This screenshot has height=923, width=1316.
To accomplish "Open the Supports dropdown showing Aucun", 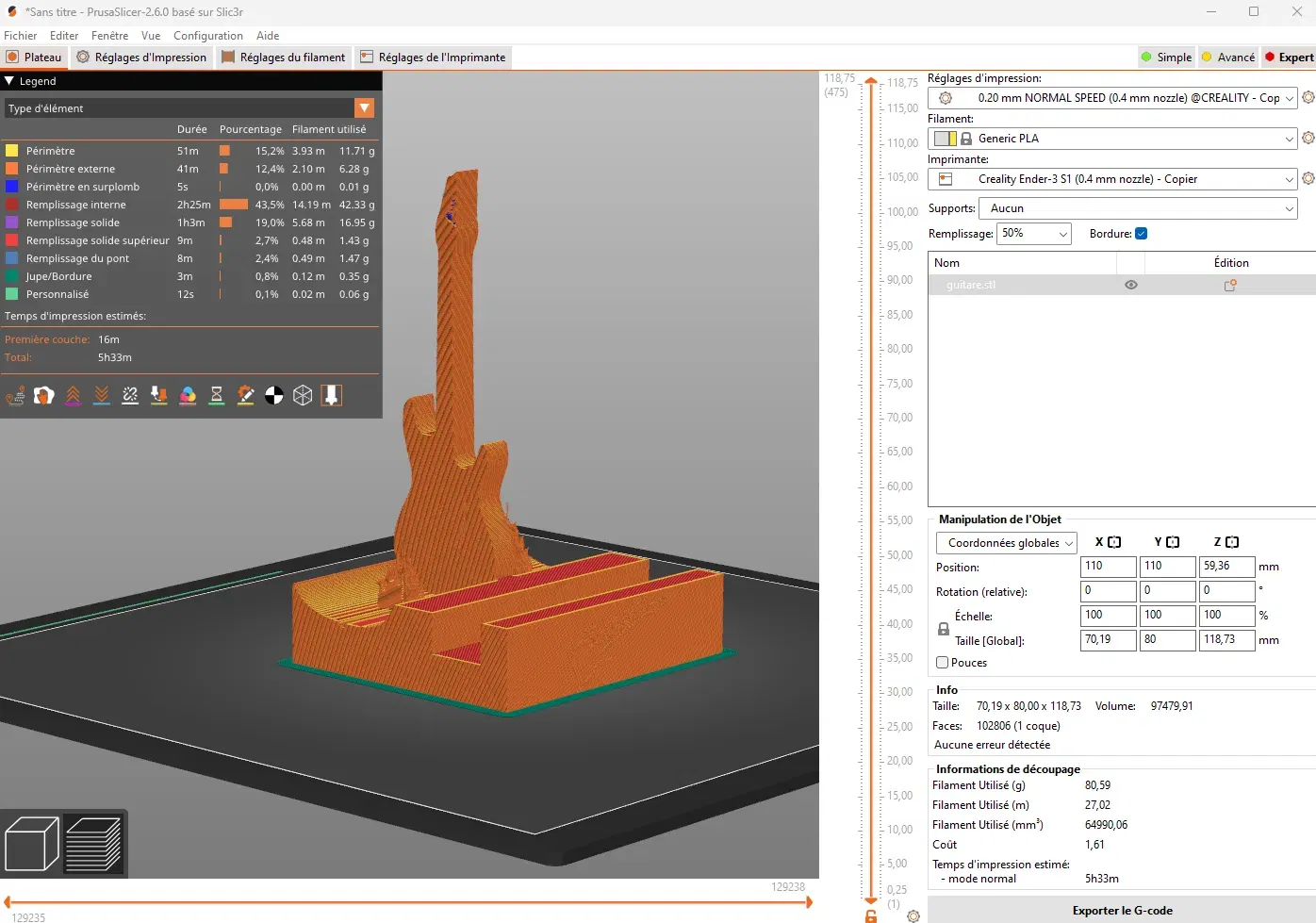I will tap(1138, 208).
